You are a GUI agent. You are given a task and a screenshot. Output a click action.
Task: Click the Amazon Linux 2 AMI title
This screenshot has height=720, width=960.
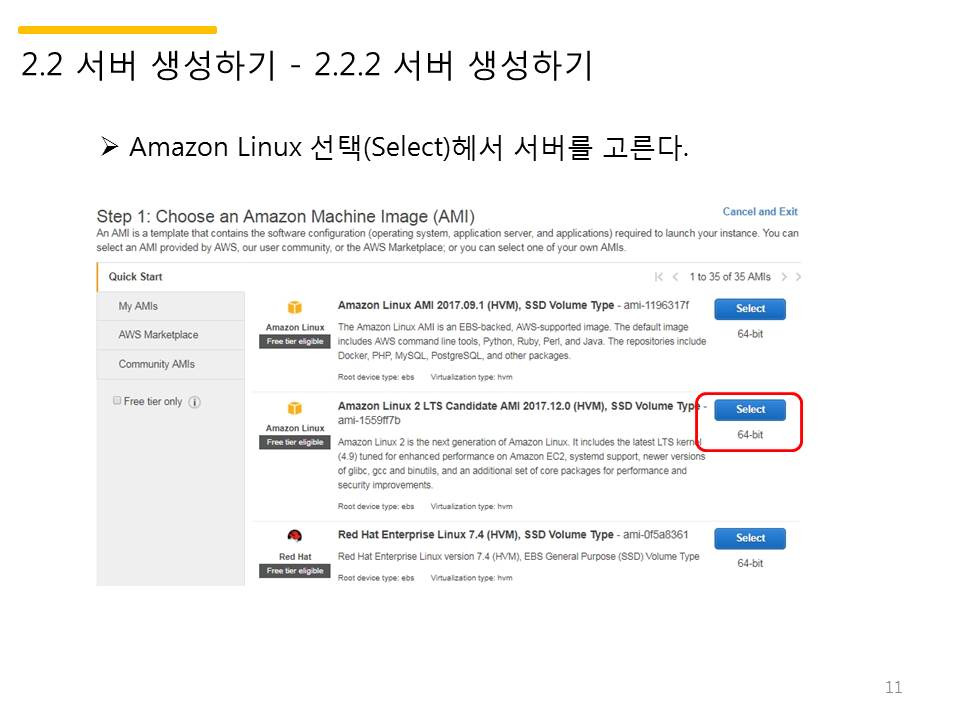(x=522, y=413)
